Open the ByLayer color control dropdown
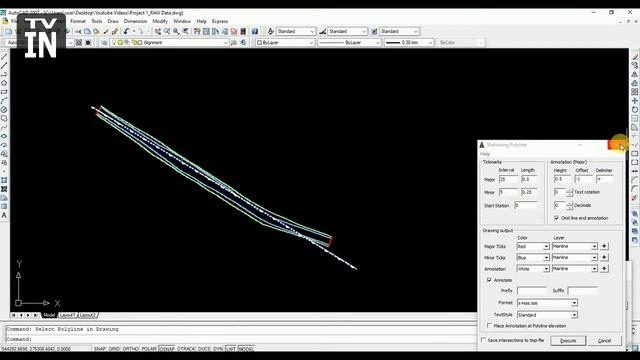 tap(311, 42)
